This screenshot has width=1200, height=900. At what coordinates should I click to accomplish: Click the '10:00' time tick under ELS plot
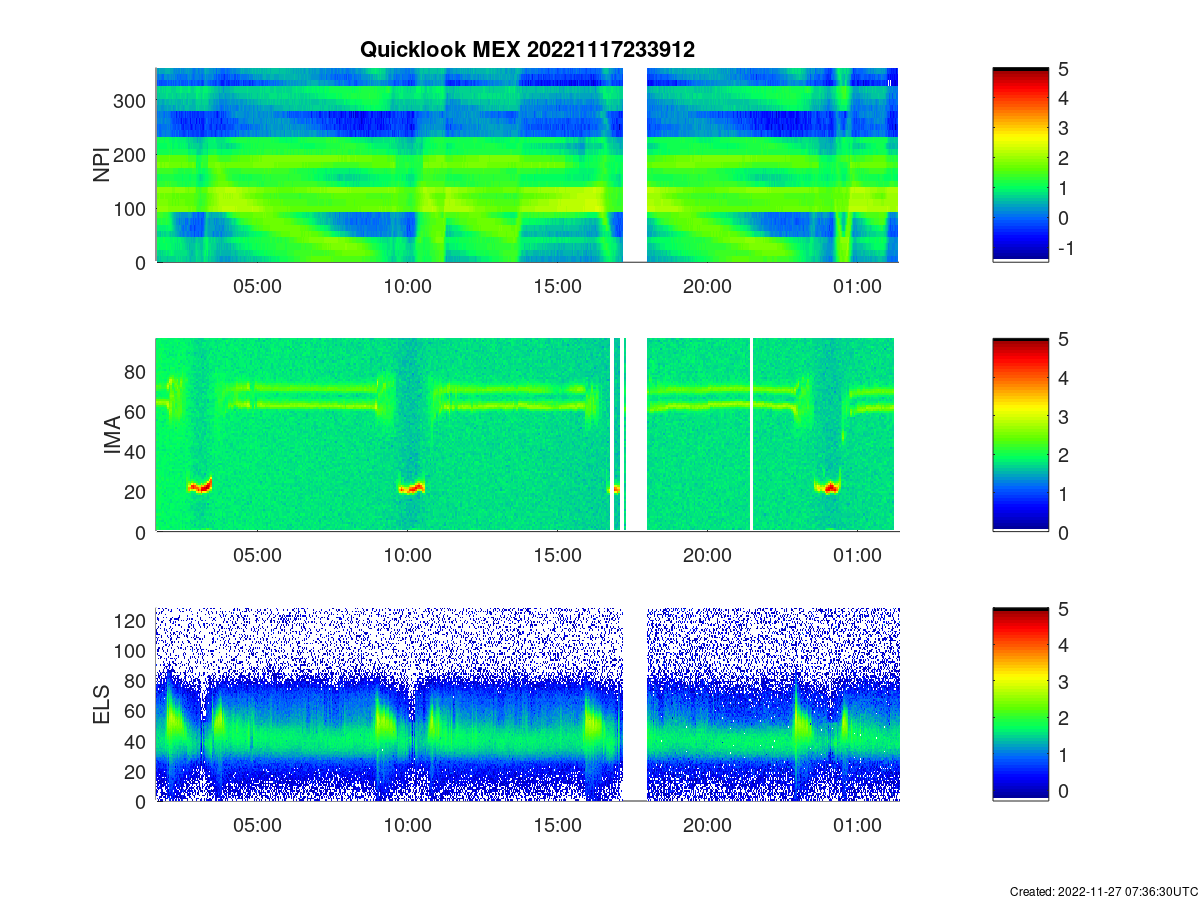click(407, 825)
